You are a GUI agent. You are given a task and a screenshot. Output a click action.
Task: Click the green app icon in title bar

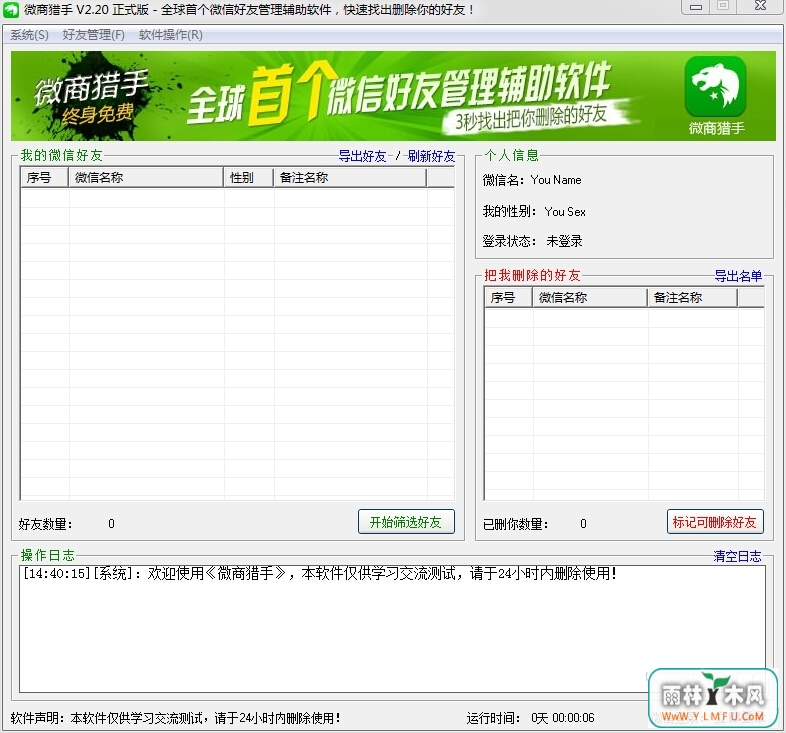(11, 10)
